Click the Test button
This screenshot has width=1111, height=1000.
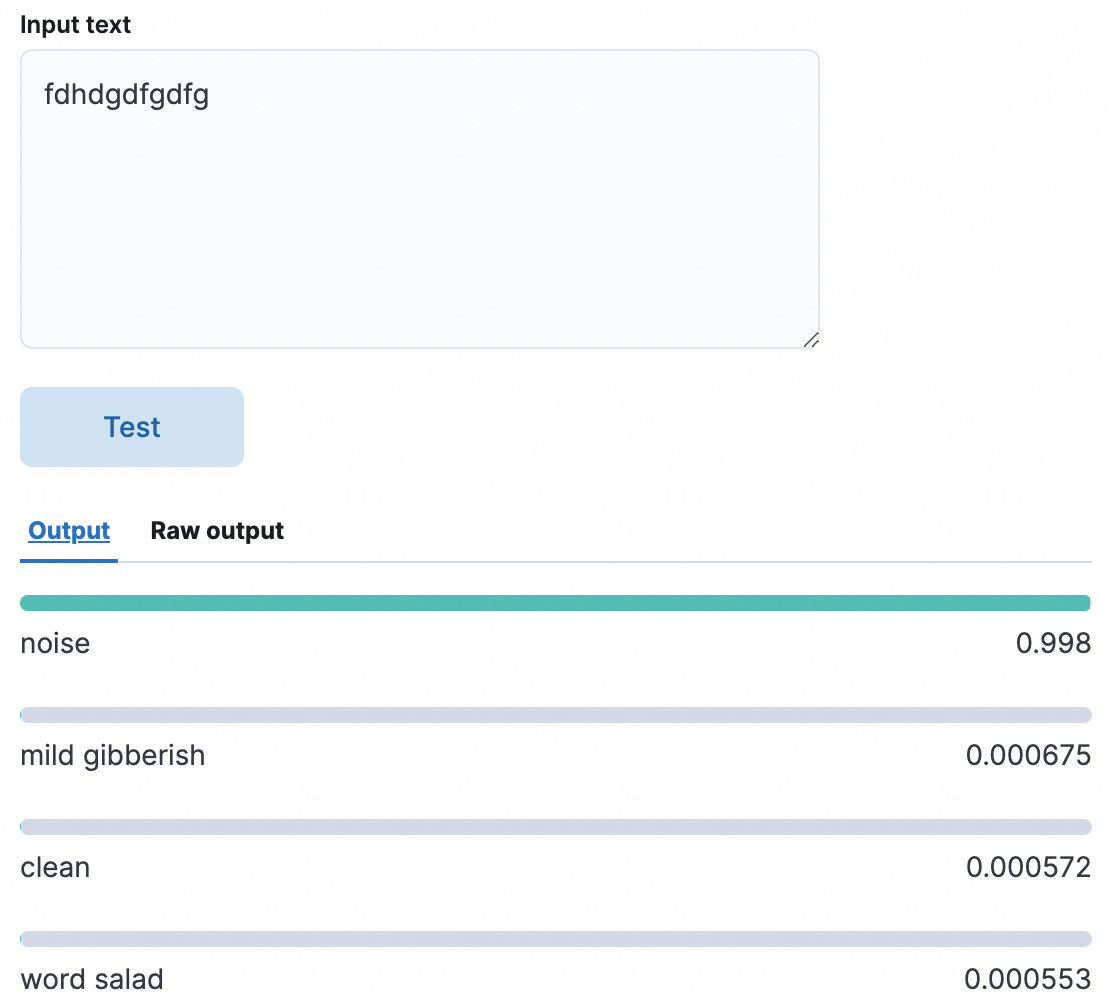(x=132, y=427)
